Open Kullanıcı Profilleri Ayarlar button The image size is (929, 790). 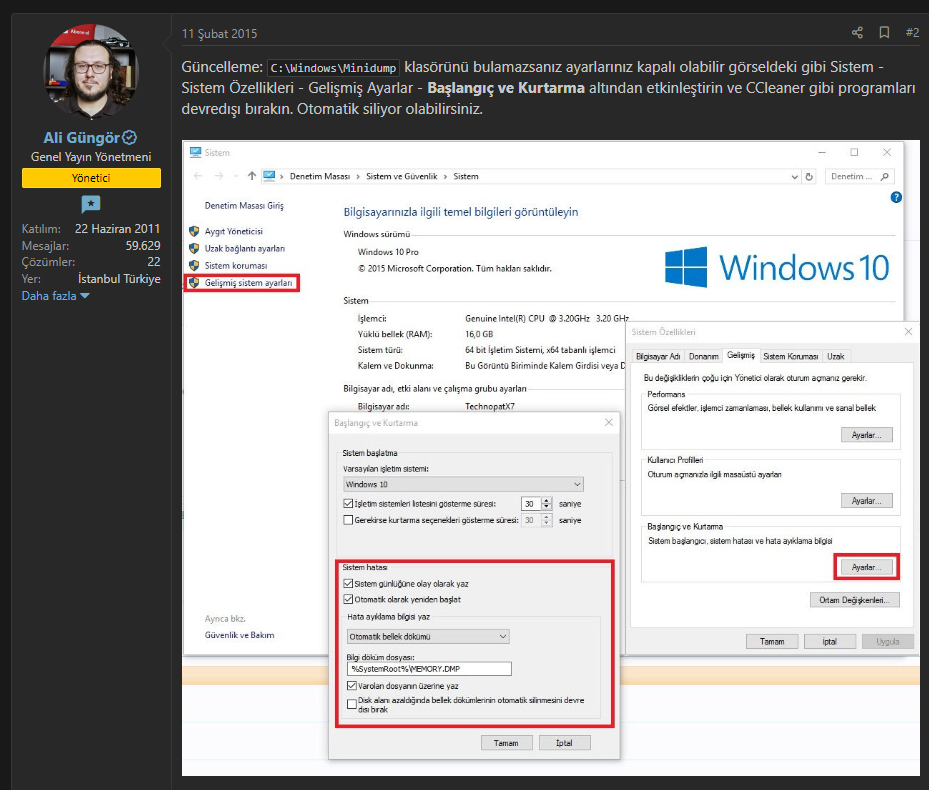(x=866, y=501)
